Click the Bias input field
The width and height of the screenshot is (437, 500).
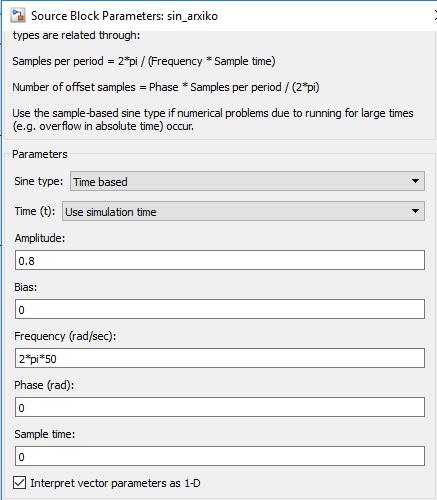pos(220,309)
